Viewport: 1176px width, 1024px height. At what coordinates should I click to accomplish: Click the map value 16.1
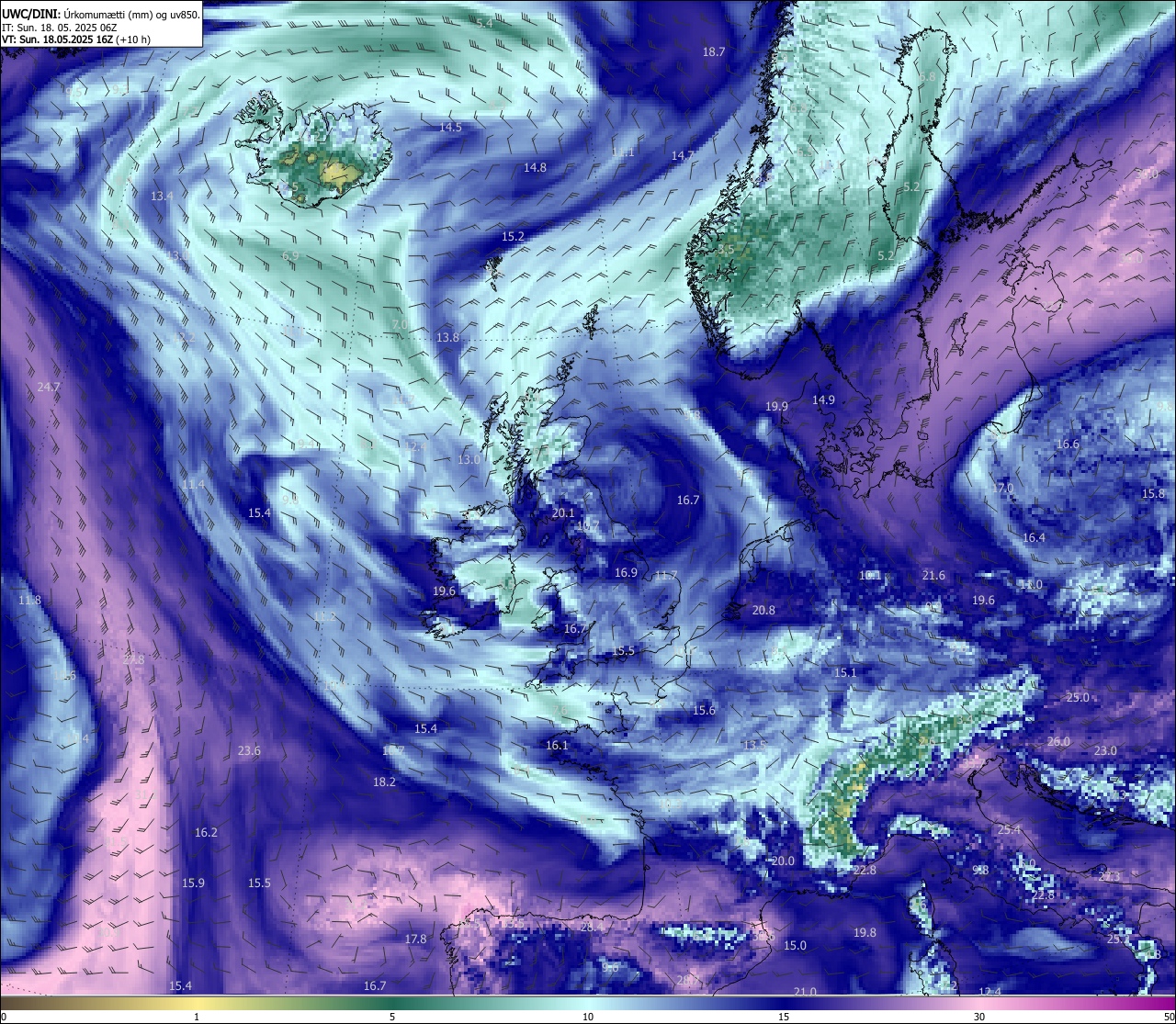point(557,746)
